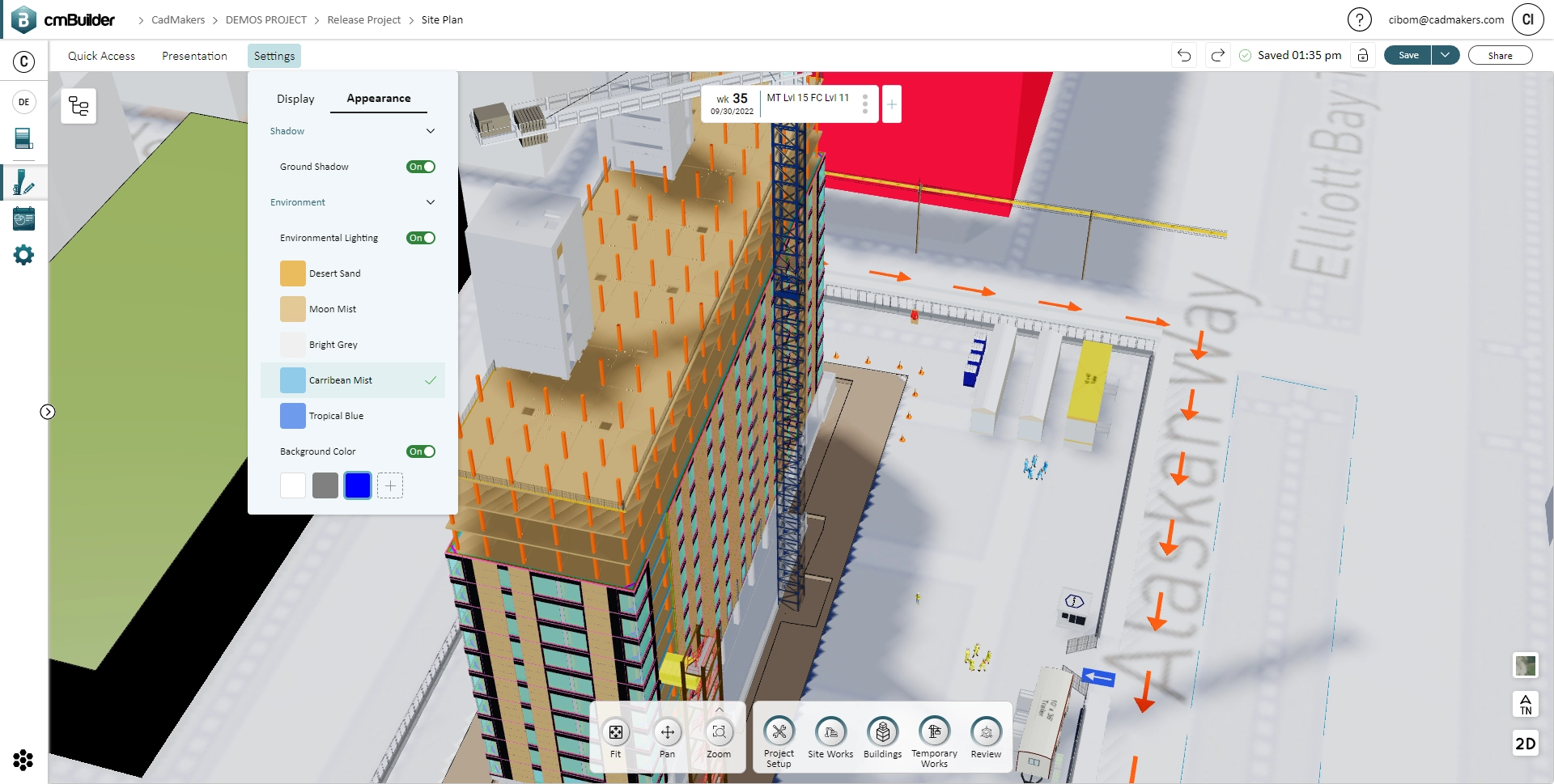Collapse the Environment section
This screenshot has width=1554, height=784.
click(431, 201)
